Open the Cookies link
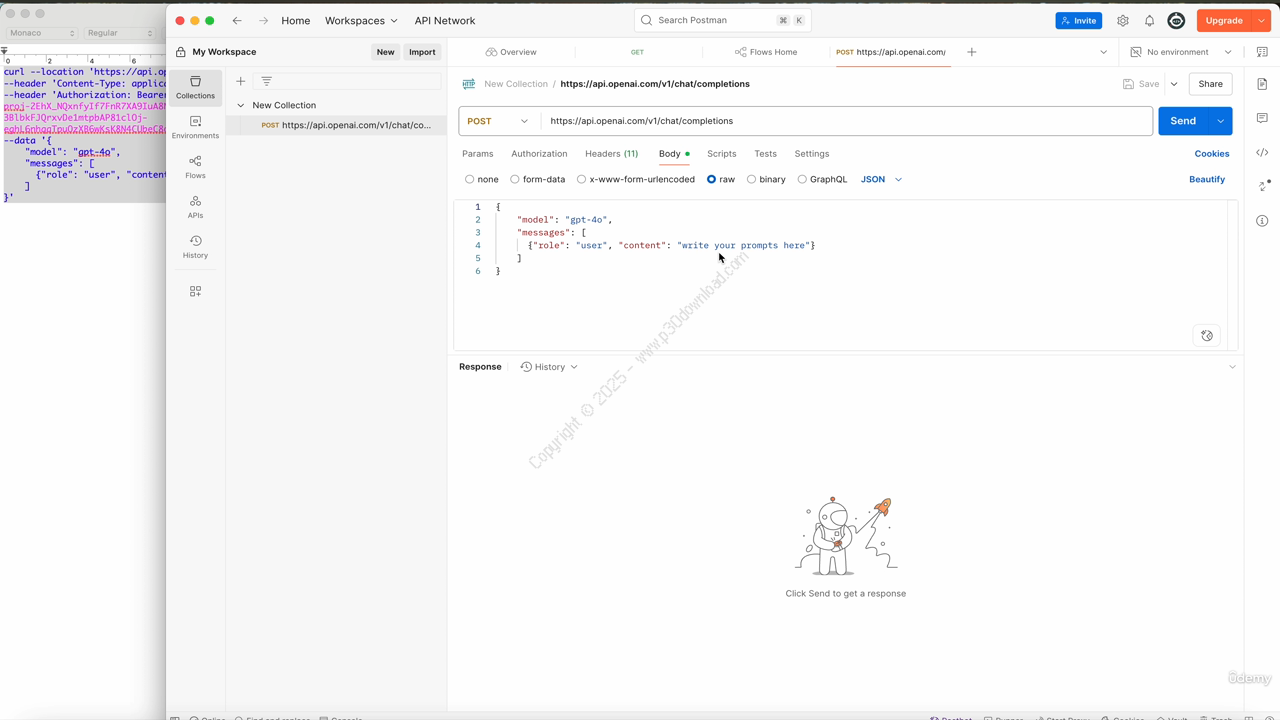The image size is (1280, 720). [1212, 154]
